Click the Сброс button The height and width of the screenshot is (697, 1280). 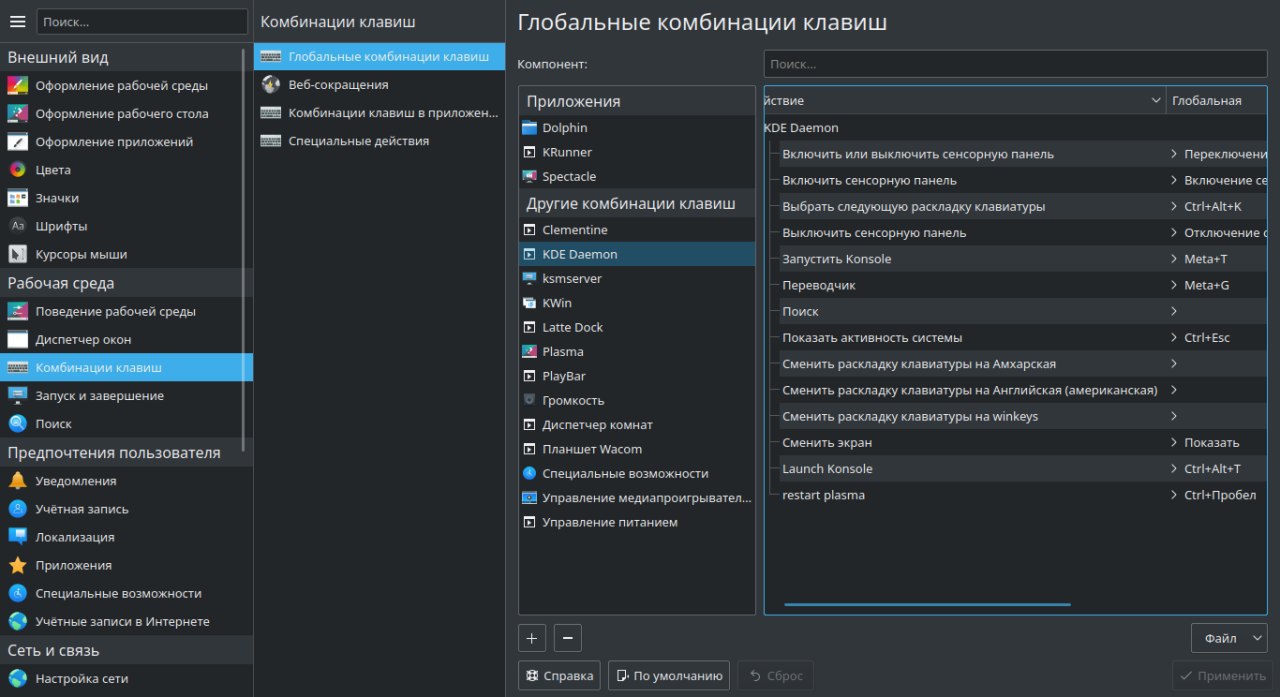775,675
